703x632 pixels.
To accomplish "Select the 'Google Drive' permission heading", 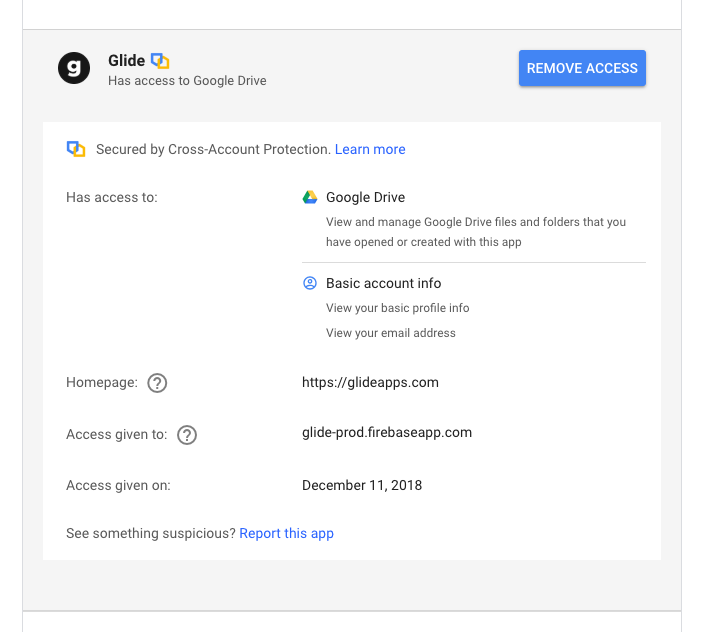I will (365, 198).
